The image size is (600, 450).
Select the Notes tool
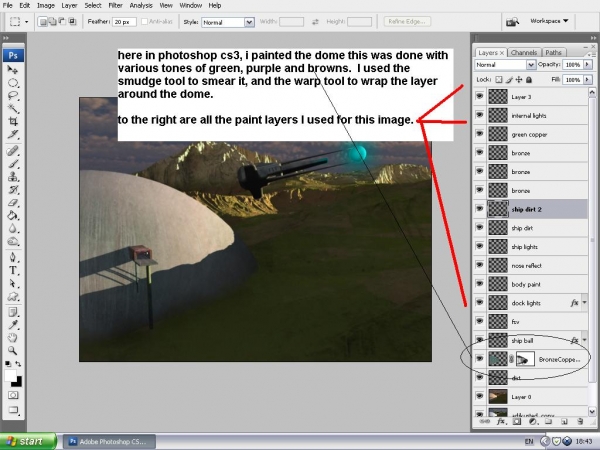click(x=13, y=312)
